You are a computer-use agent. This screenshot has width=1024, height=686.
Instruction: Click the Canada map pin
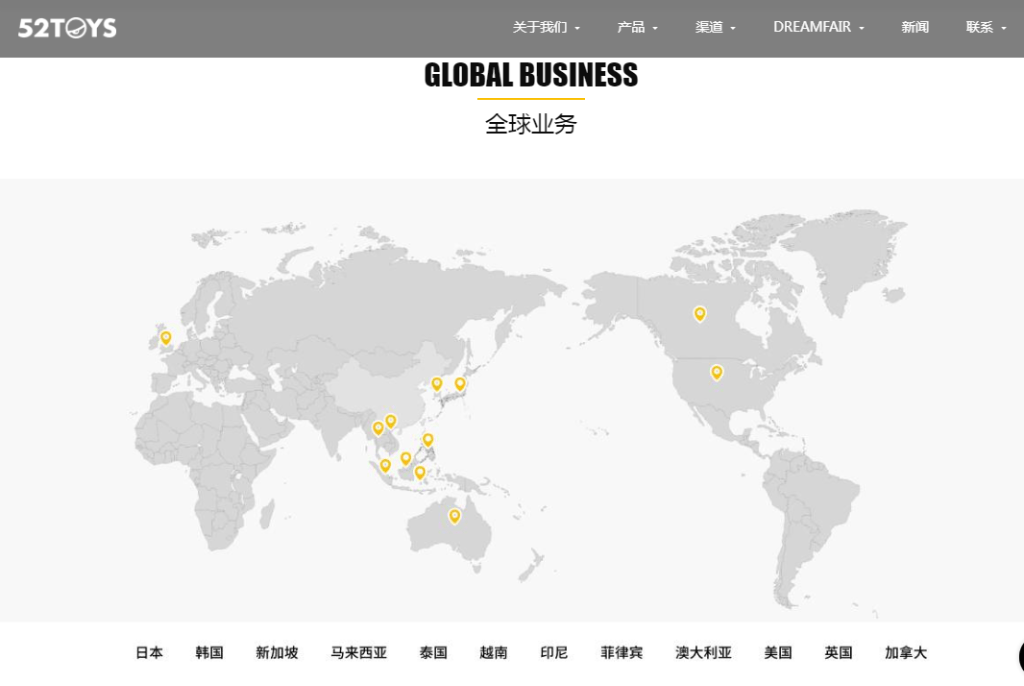[x=699, y=314]
